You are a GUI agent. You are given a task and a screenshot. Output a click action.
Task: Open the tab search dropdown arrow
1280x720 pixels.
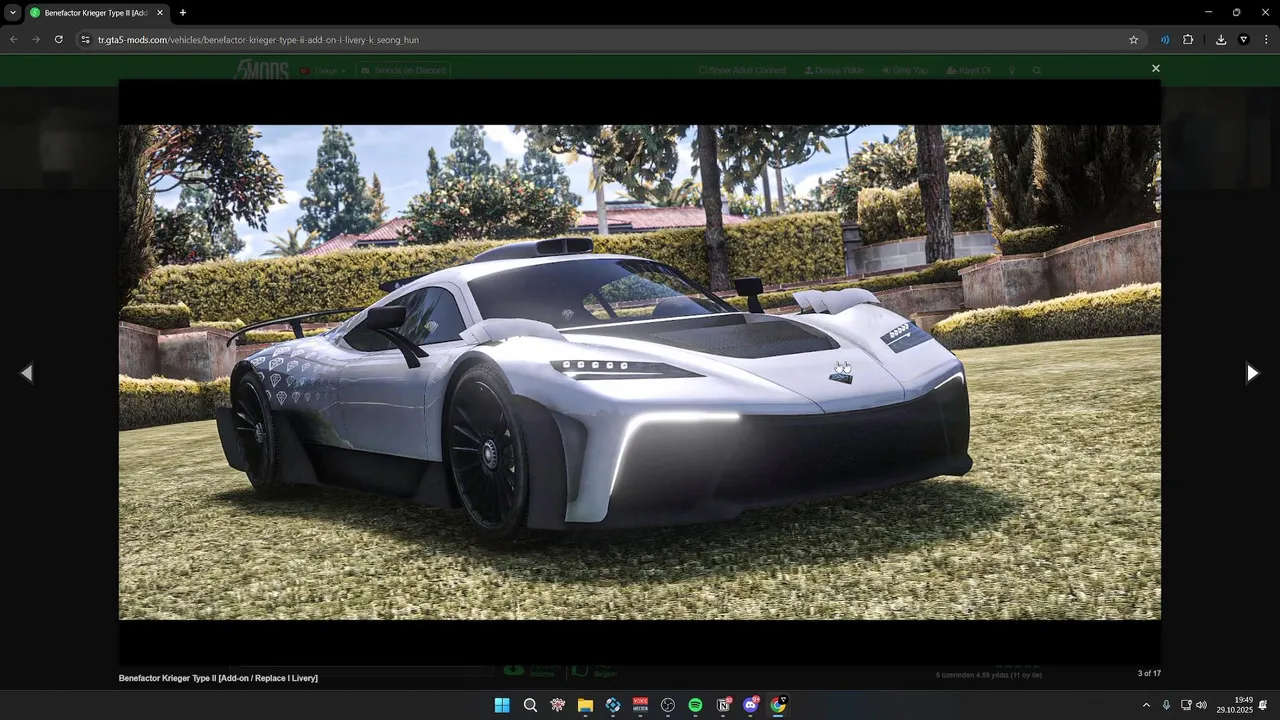coord(13,13)
